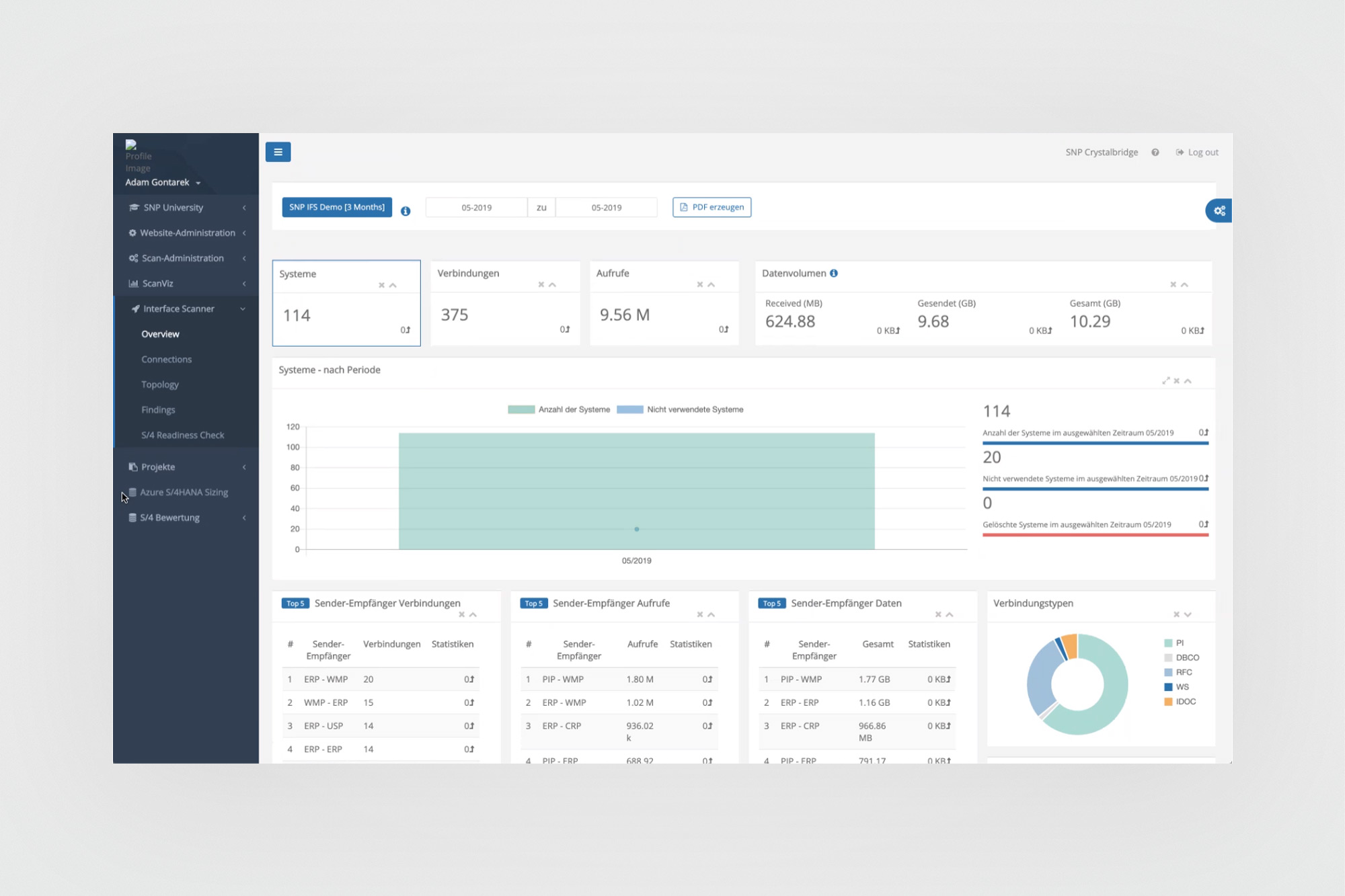Click the help question mark icon
This screenshot has height=896, width=1345.
[1155, 153]
